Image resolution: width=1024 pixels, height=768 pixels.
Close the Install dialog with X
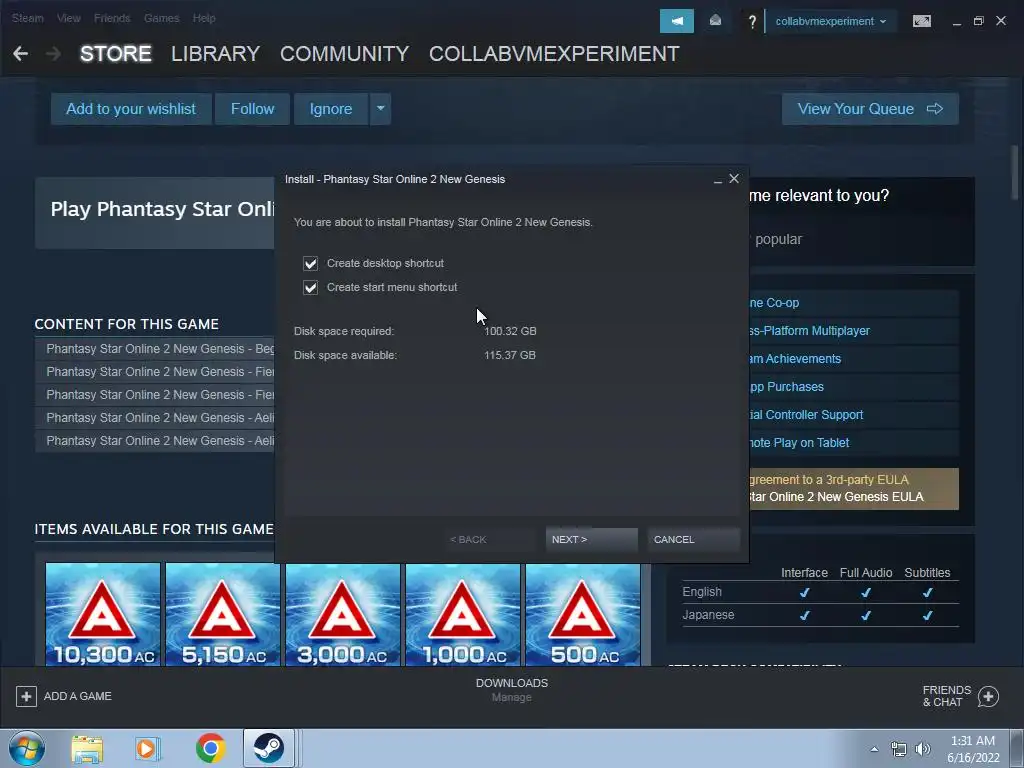coord(734,178)
